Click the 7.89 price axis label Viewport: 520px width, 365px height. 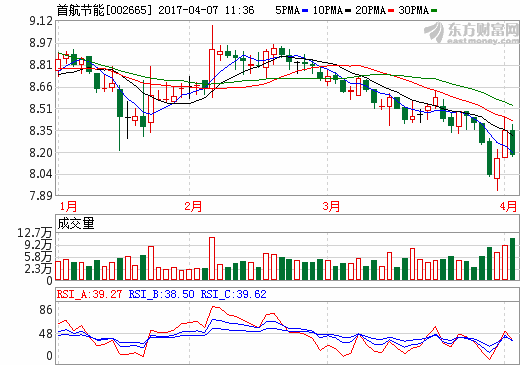coord(41,196)
